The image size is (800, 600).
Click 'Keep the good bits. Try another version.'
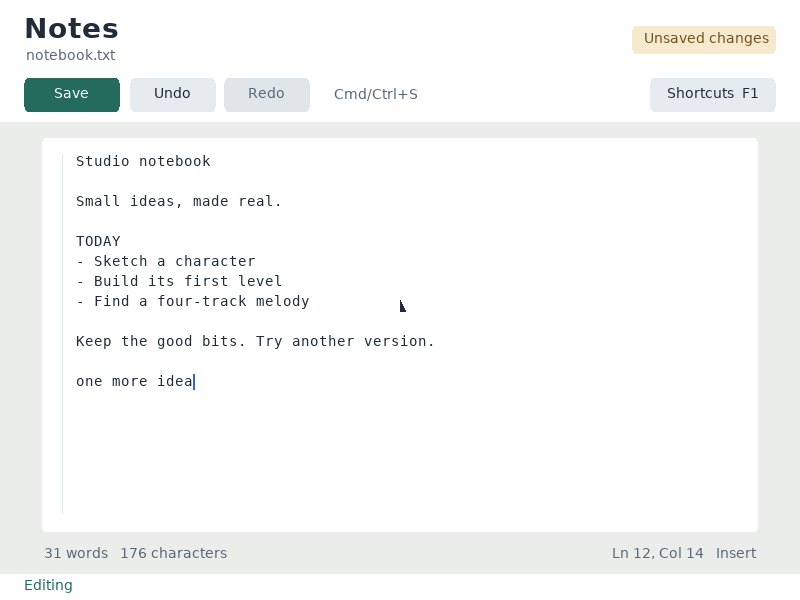(255, 341)
